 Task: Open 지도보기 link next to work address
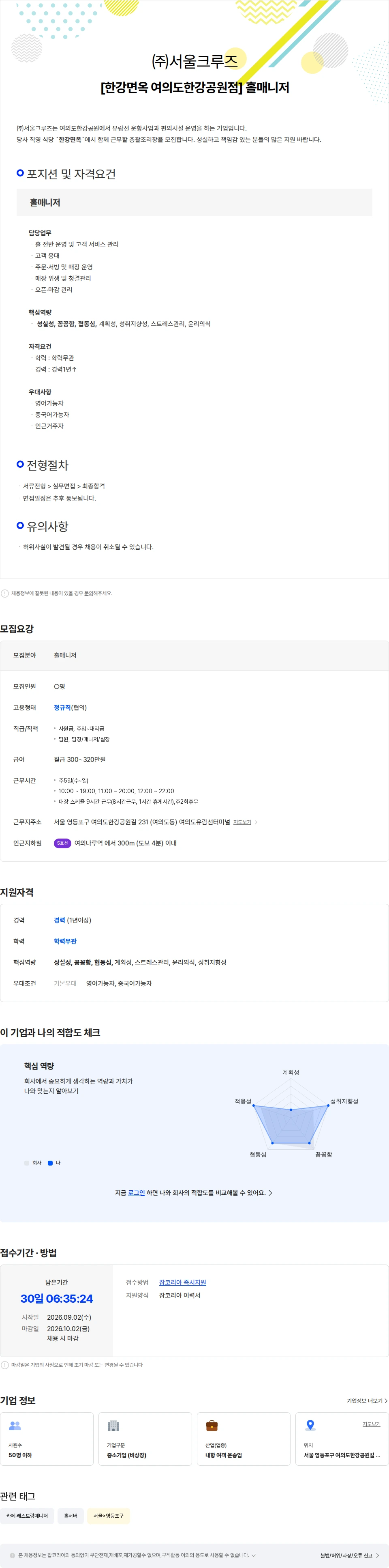click(x=242, y=822)
